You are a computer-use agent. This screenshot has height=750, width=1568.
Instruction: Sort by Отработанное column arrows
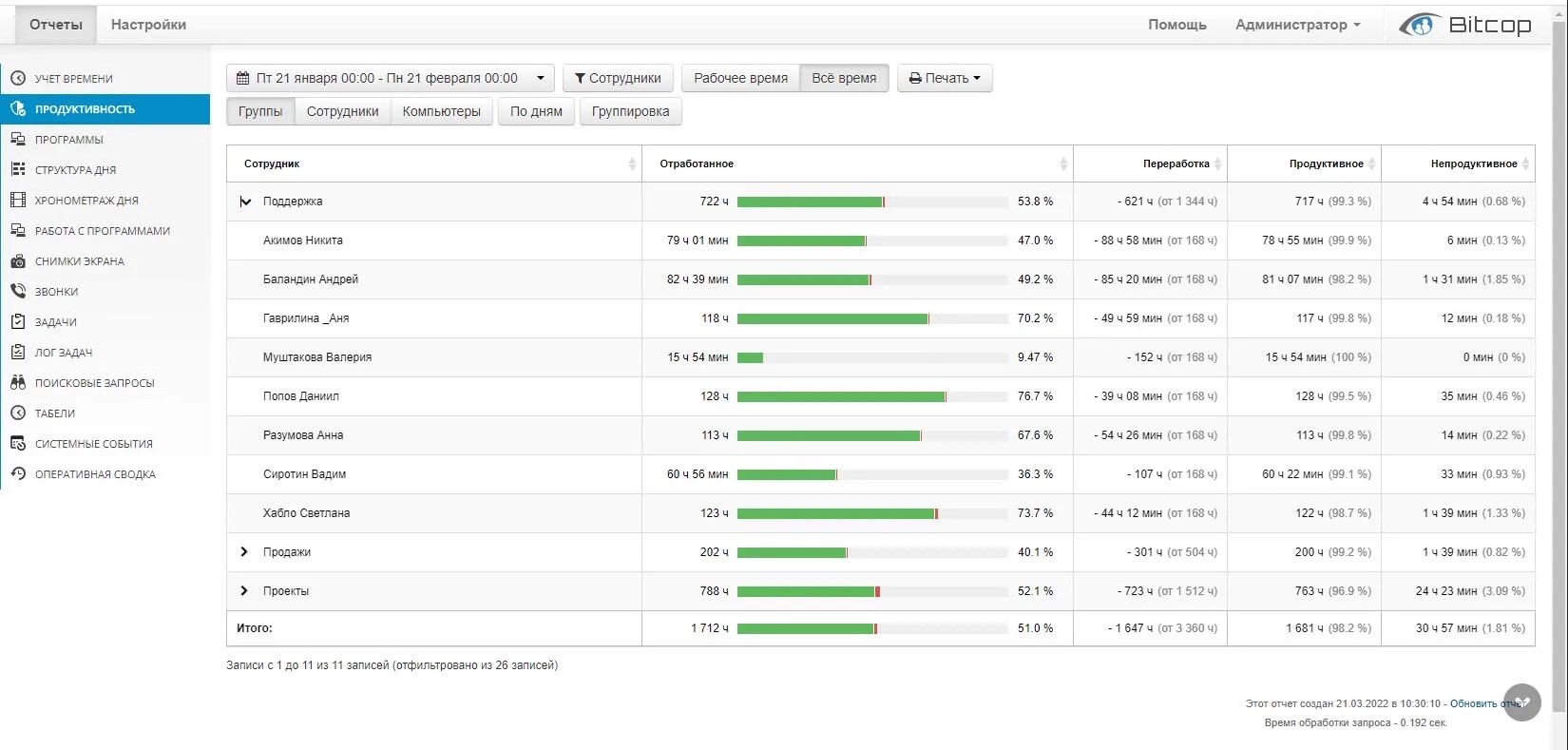click(x=1063, y=163)
